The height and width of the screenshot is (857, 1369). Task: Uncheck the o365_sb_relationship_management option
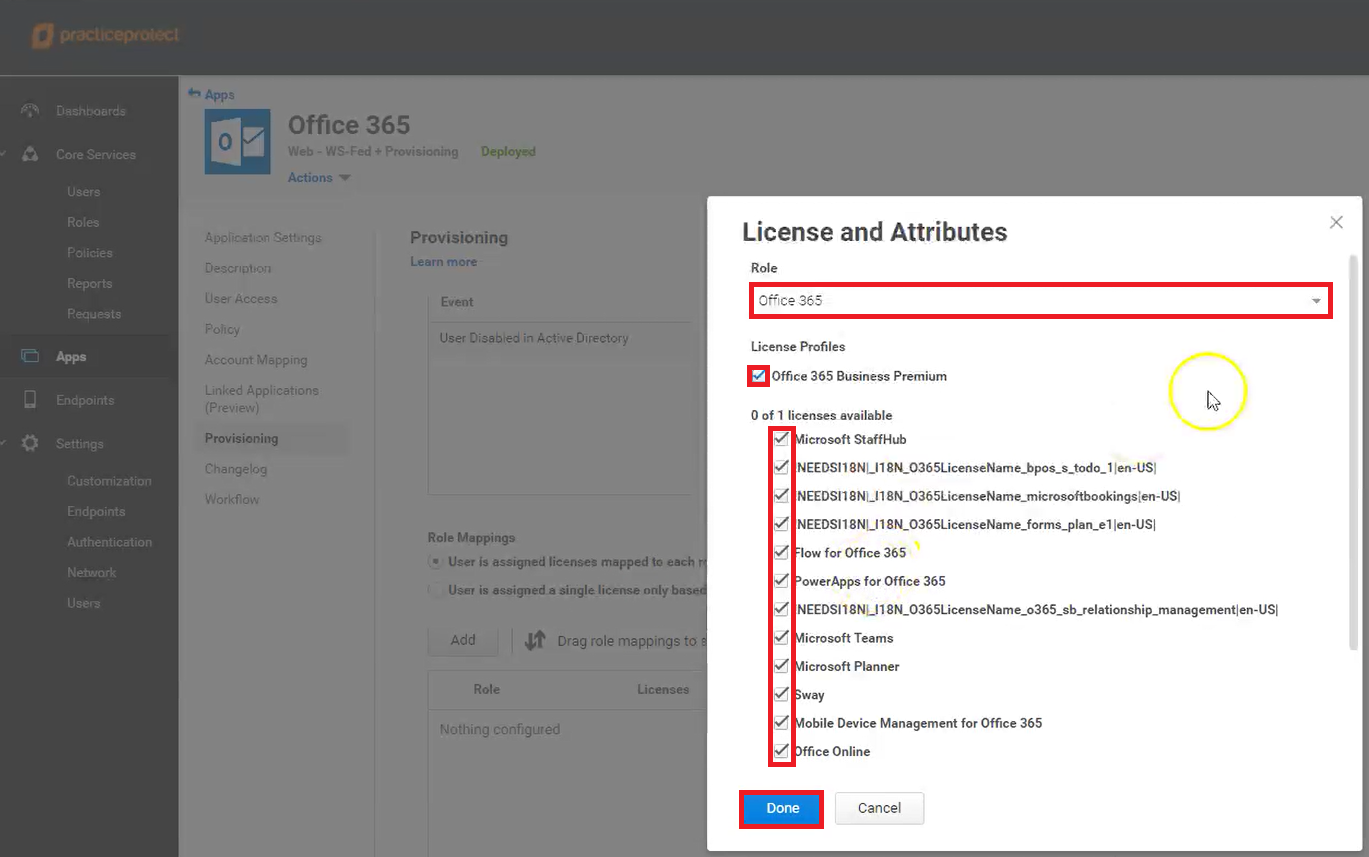coord(781,609)
